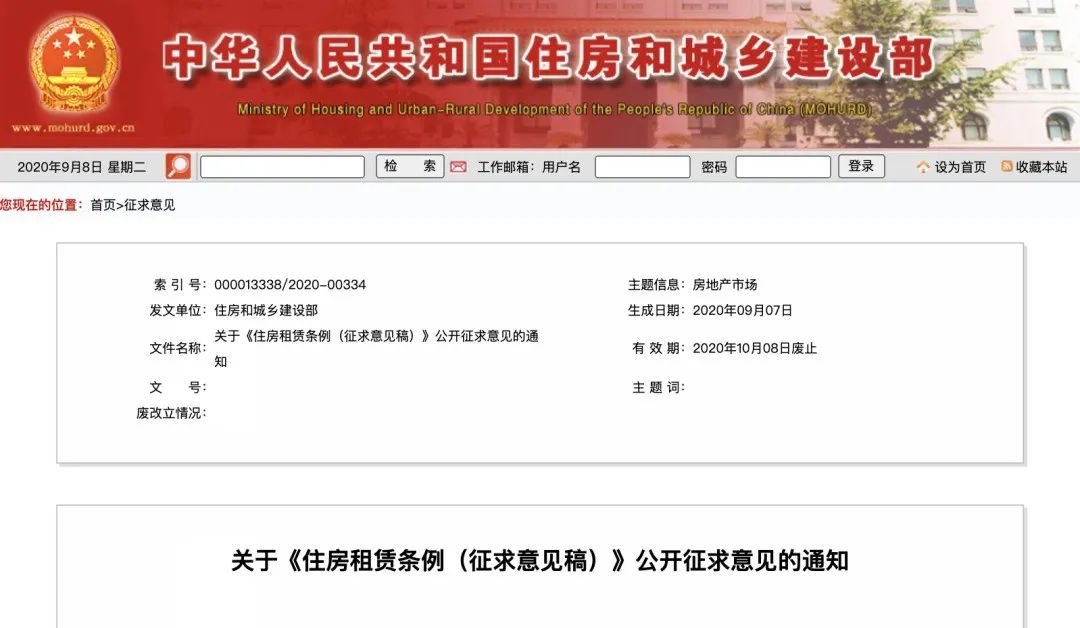Click the search keyword input field
The width and height of the screenshot is (1080, 628).
[x=282, y=167]
